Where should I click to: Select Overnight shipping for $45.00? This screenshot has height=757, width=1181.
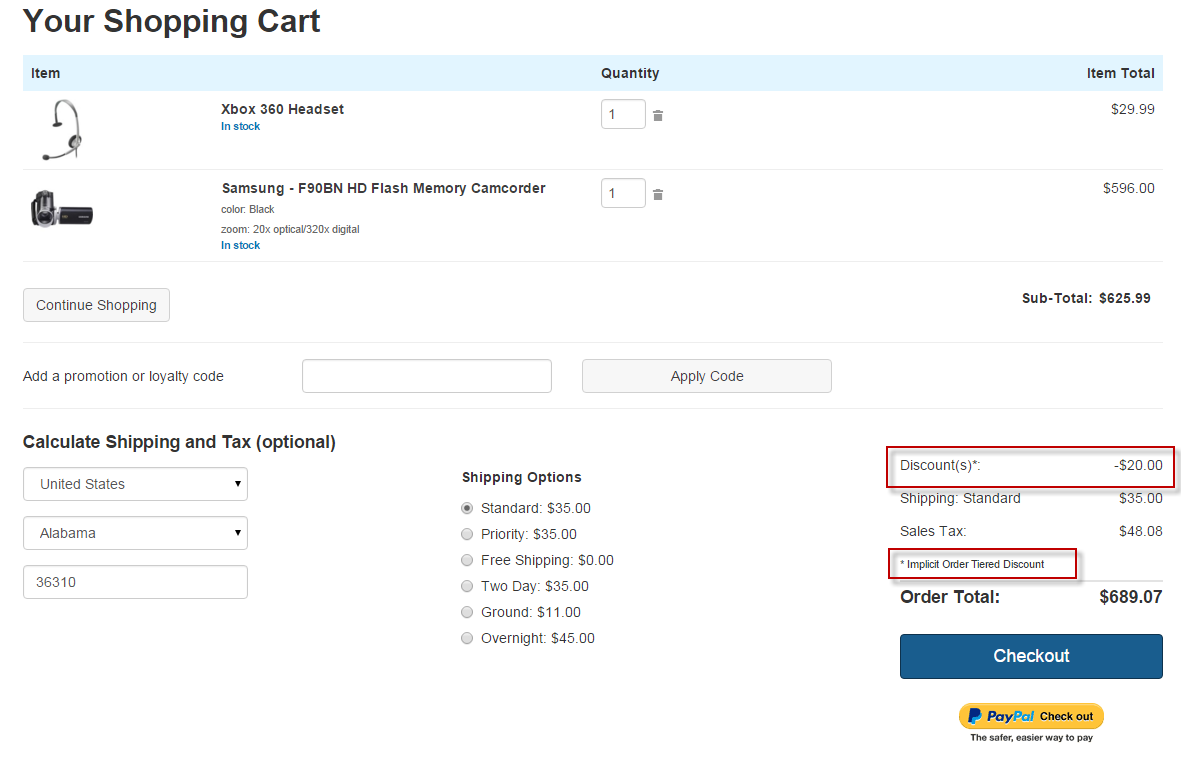[467, 638]
